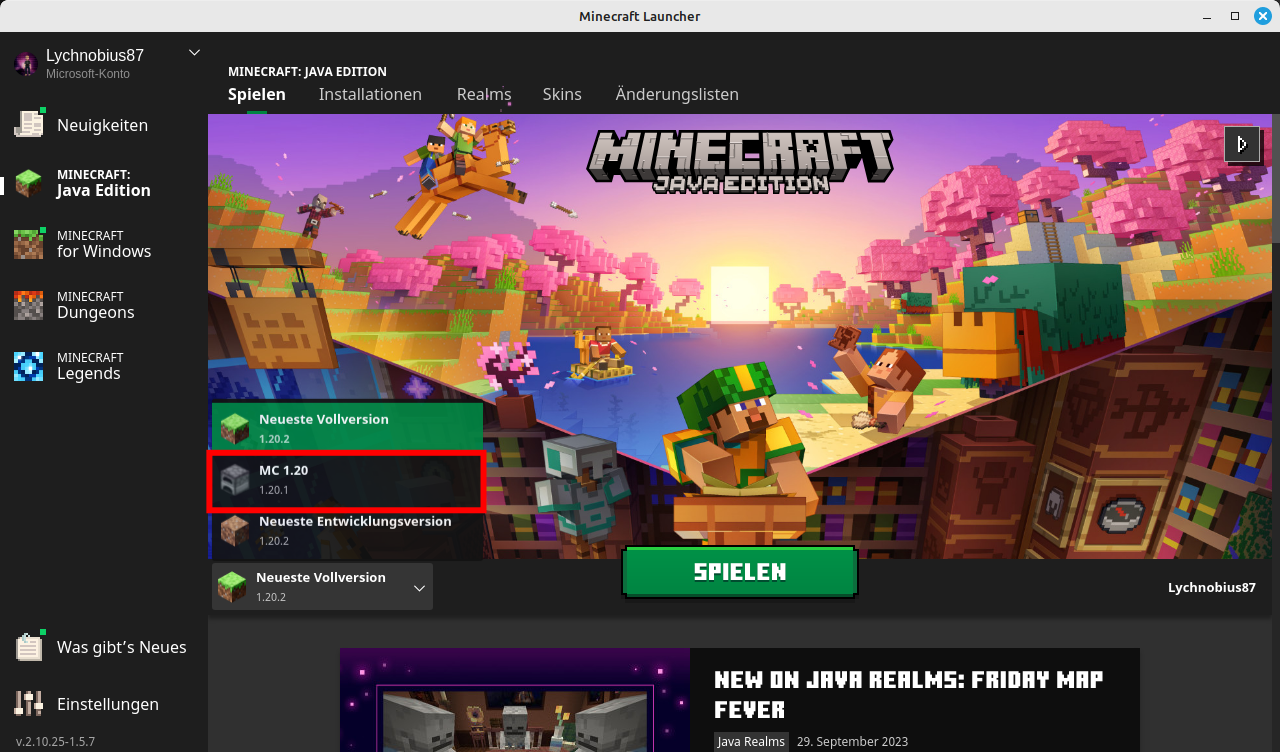Screen dimensions: 1280x752
Task: Open the Realms tab
Action: [484, 94]
